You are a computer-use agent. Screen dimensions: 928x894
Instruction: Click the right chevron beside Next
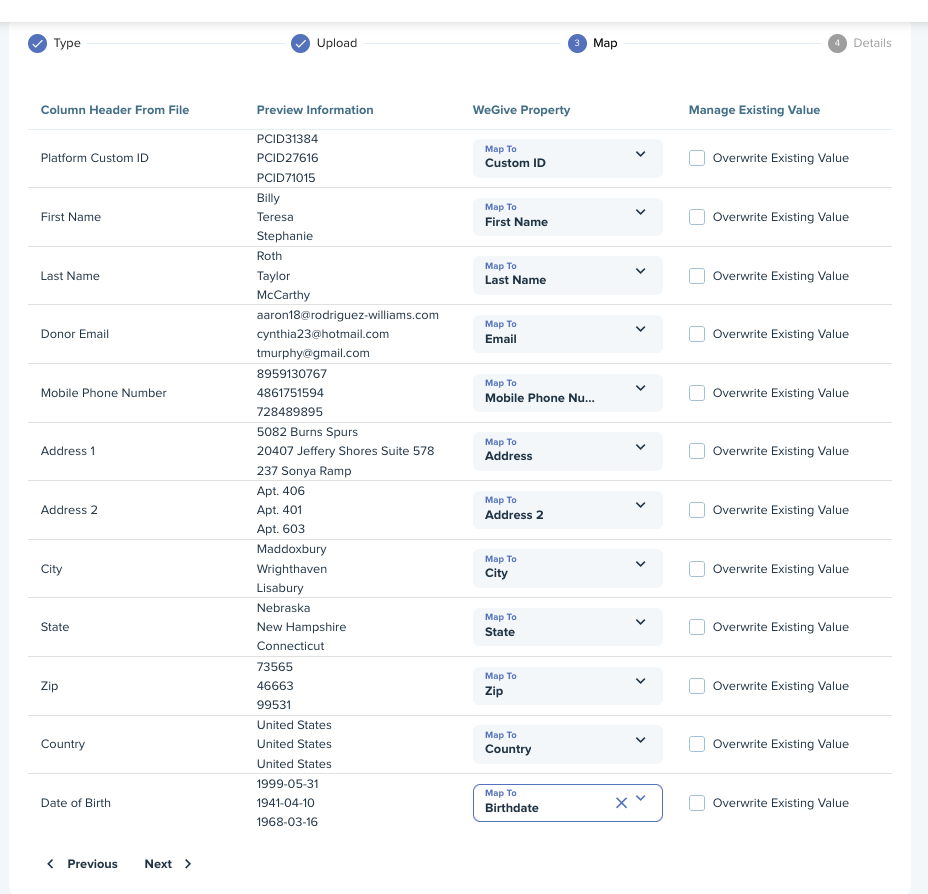(x=188, y=864)
